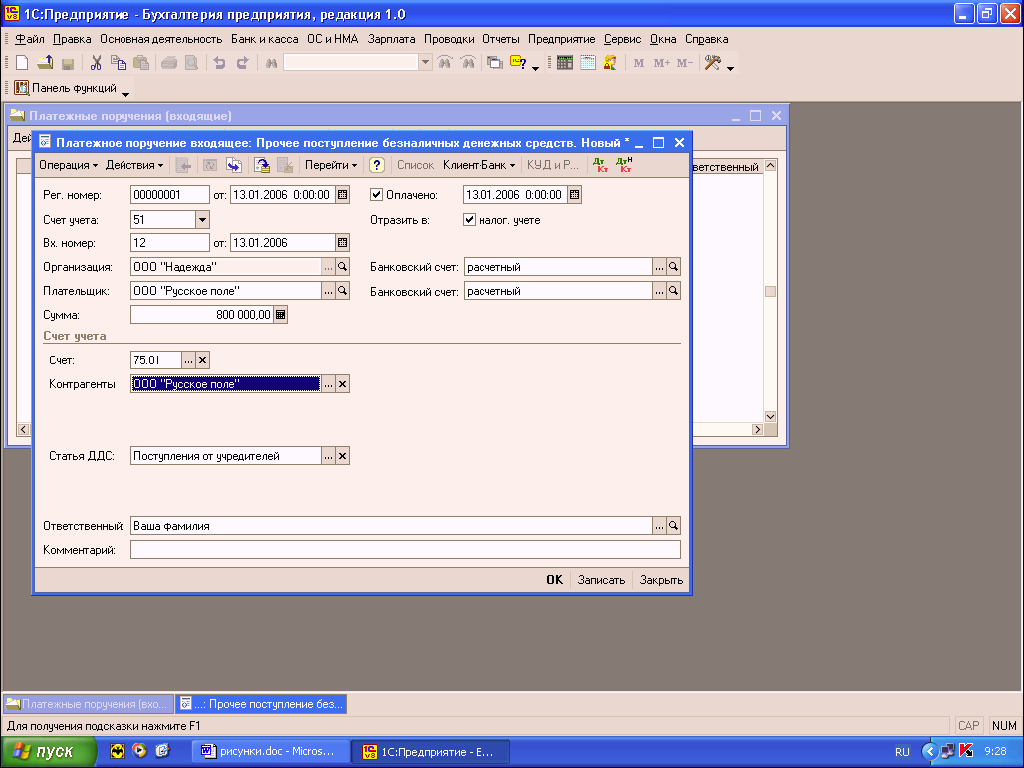This screenshot has height=768, width=1024.
Task: Open the calculator icon in main toolbar
Action: tap(565, 63)
